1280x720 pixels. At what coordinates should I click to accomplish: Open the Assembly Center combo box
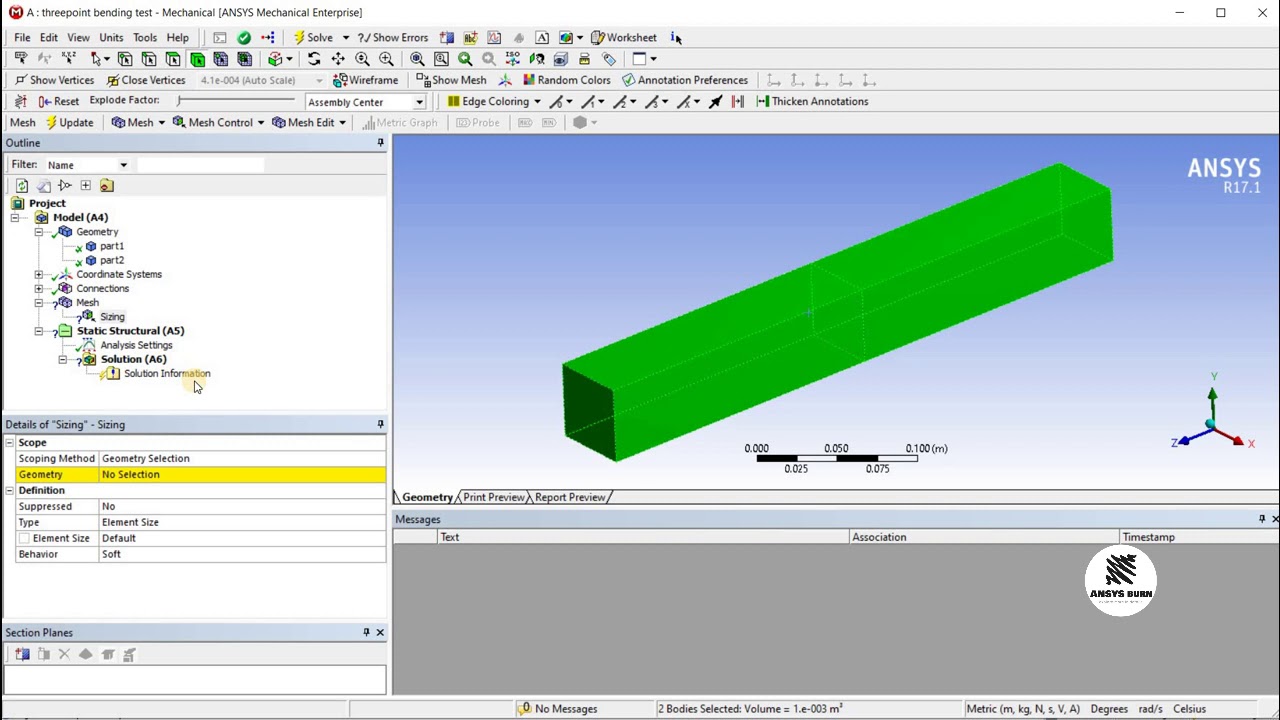coord(366,102)
